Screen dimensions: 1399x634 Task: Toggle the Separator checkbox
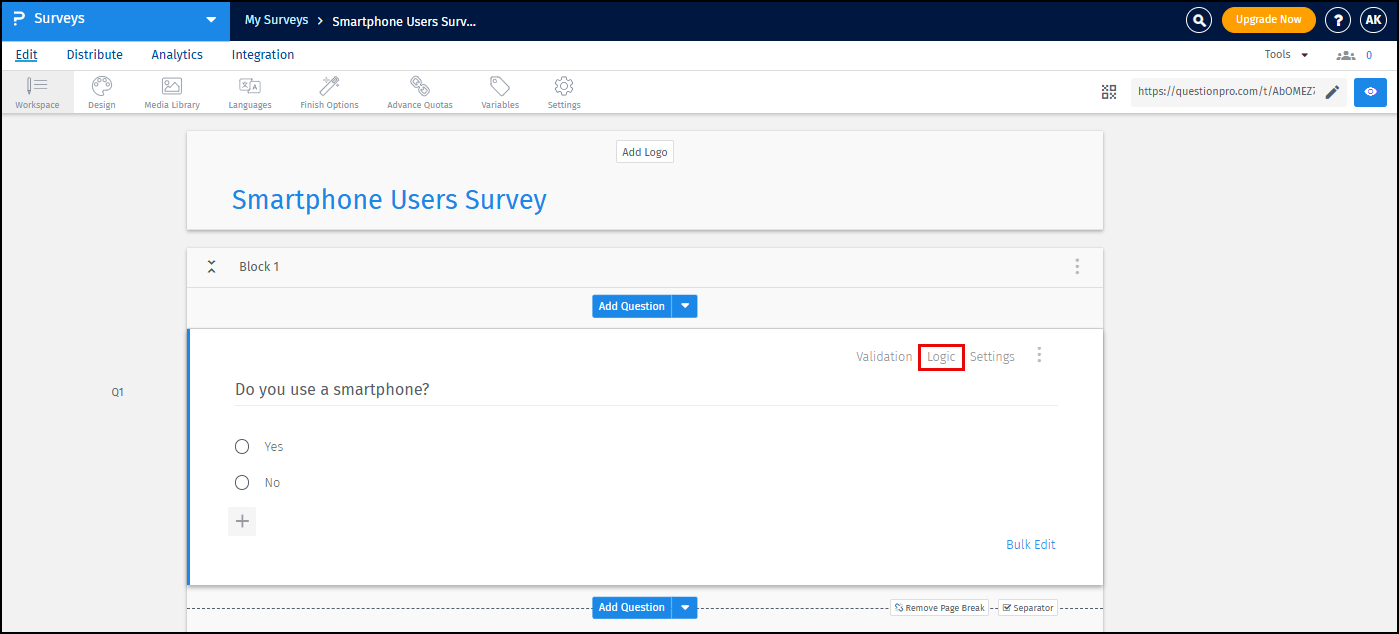point(1007,607)
